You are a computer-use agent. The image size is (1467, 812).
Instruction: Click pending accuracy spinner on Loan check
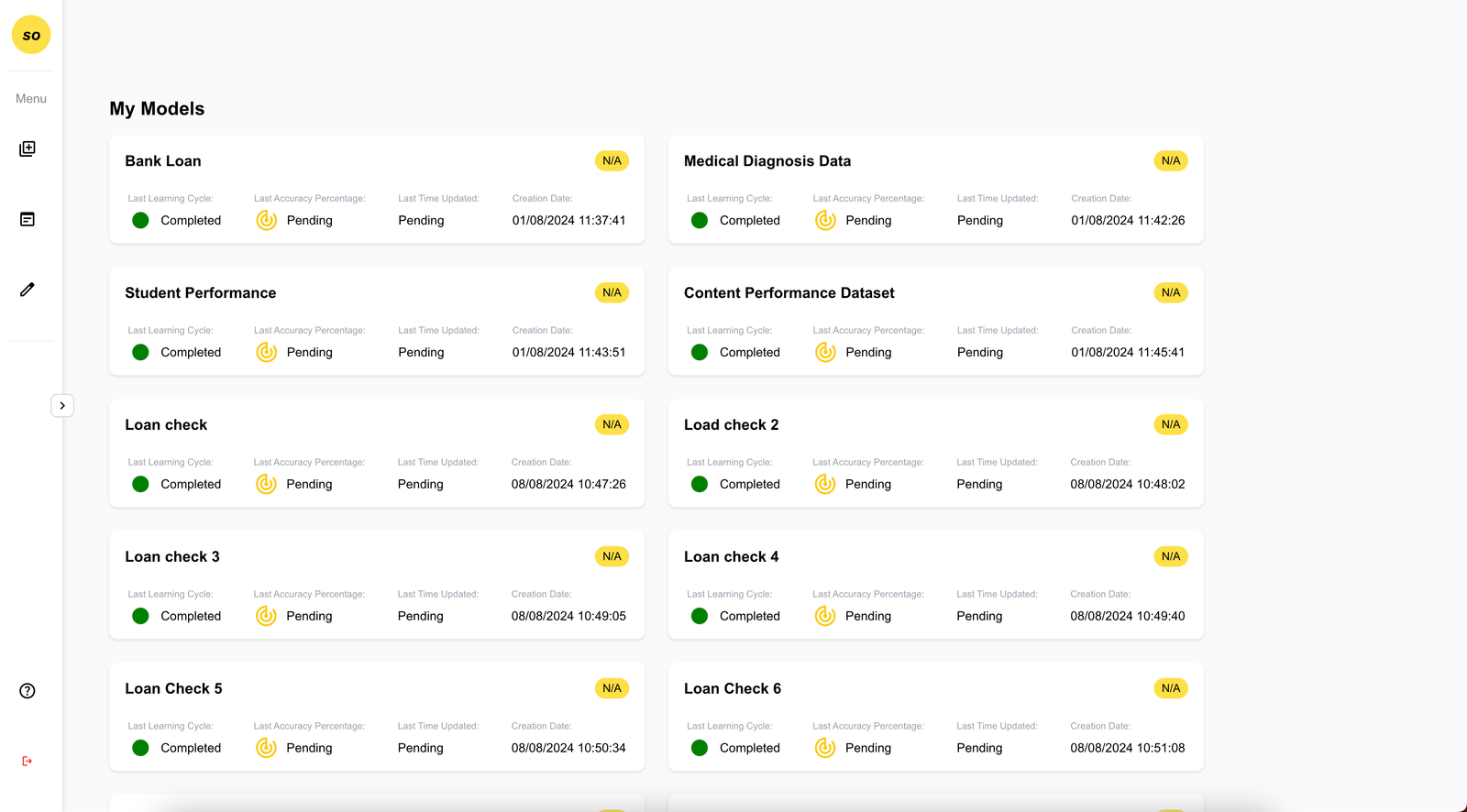pos(267,484)
